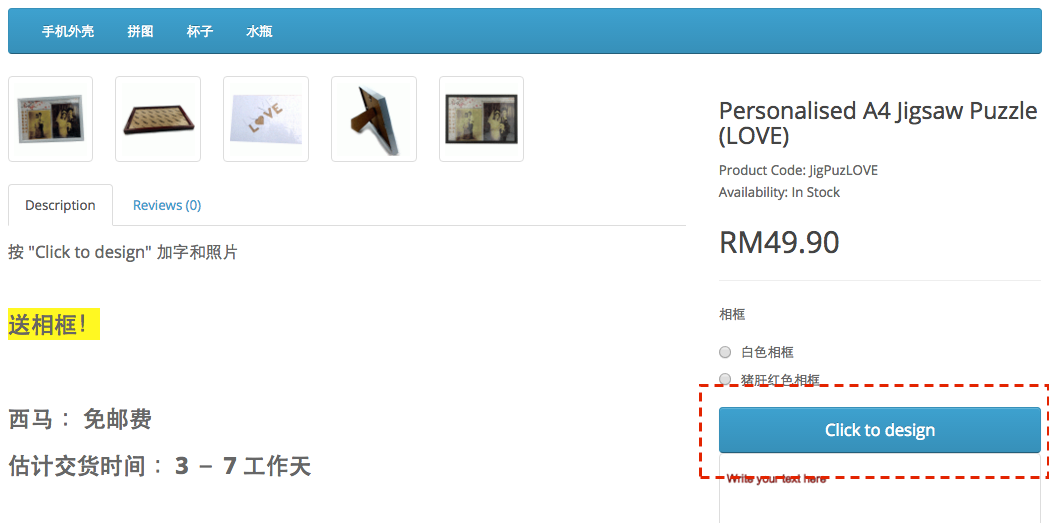The height and width of the screenshot is (523, 1049).
Task: Switch to the Description tab
Action: [x=60, y=205]
